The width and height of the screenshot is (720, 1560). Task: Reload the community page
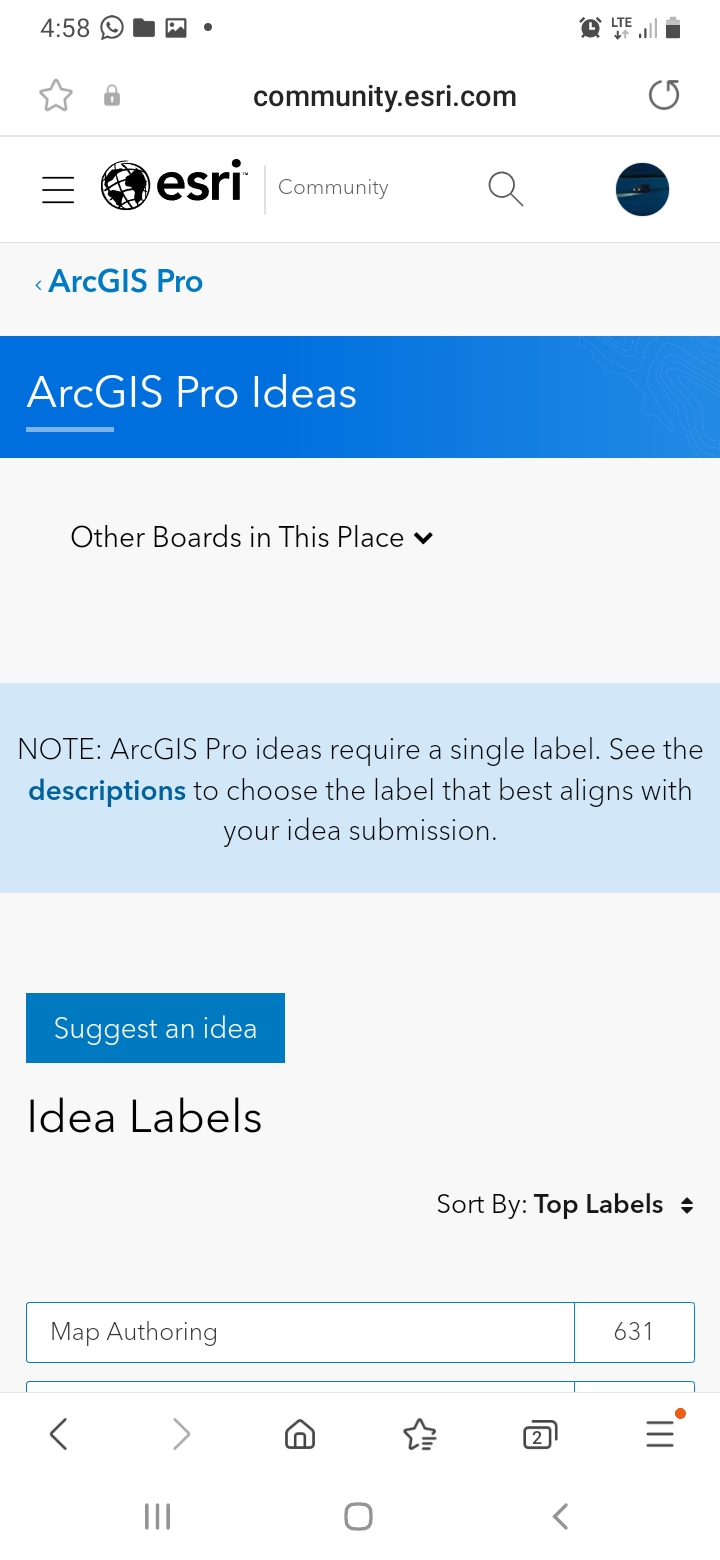[x=663, y=95]
